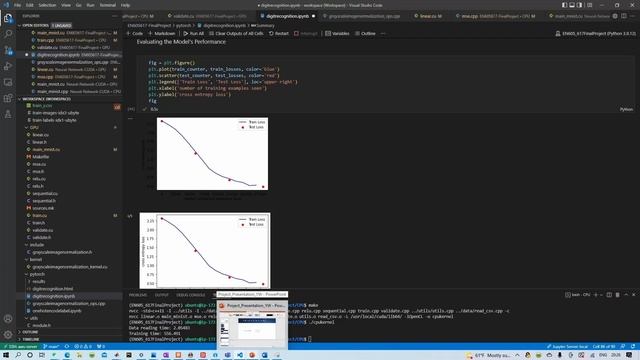This screenshot has height=360, width=640.
Task: Open the Explorer view in the activity bar
Action: [x=8, y=18]
